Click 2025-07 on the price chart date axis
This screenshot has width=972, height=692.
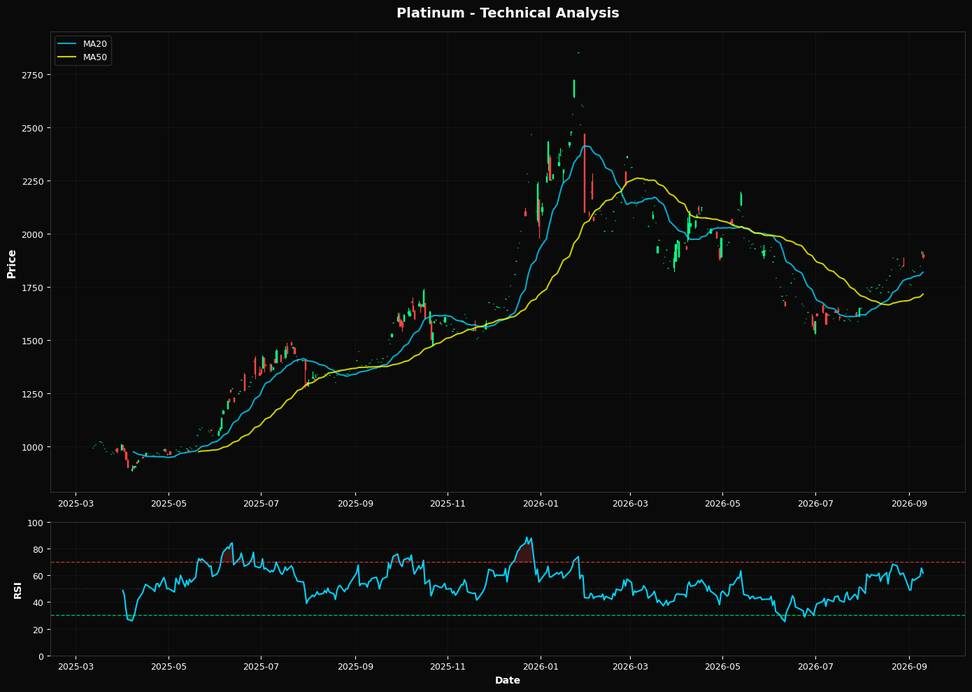261,503
